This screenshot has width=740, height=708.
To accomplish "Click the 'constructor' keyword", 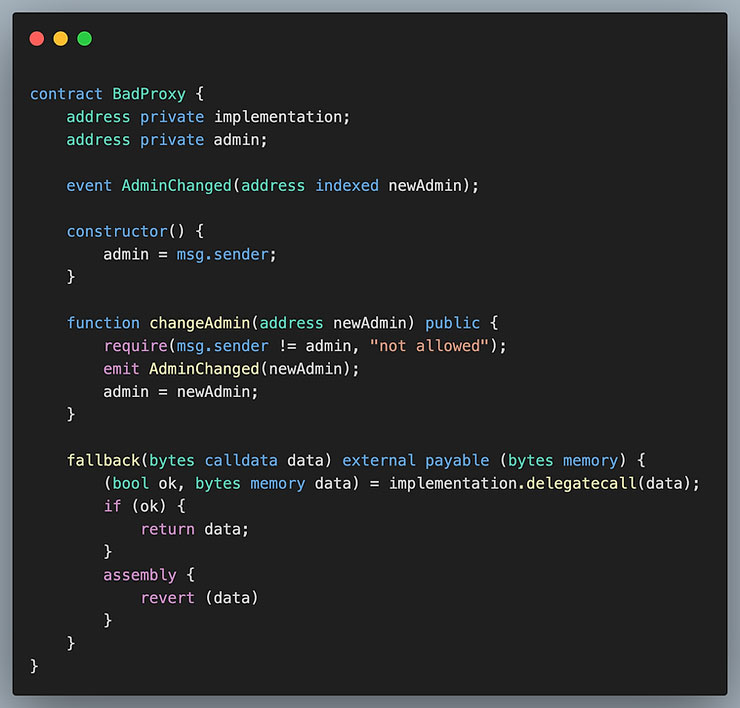I will point(117,231).
